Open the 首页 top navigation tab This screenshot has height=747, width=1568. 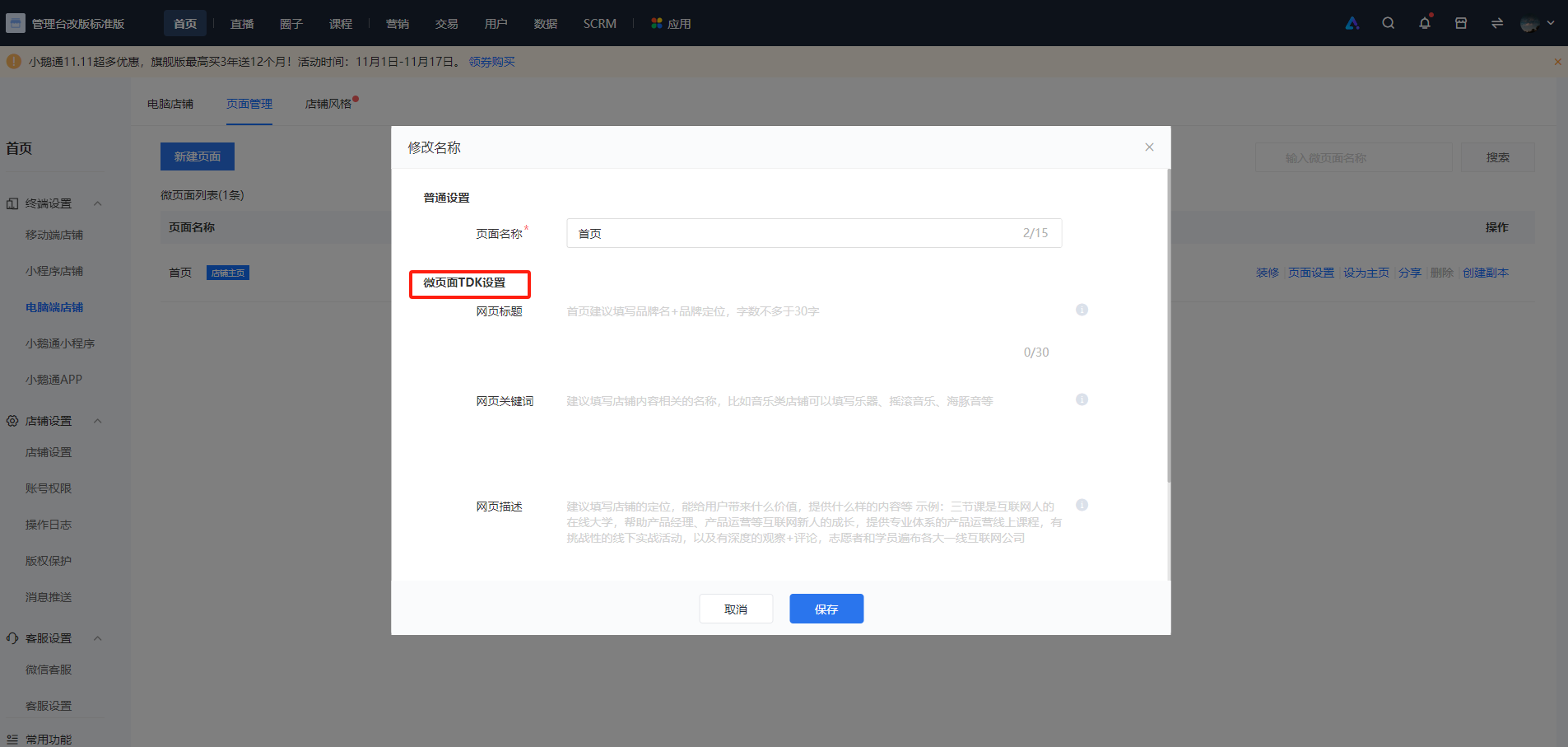185,24
